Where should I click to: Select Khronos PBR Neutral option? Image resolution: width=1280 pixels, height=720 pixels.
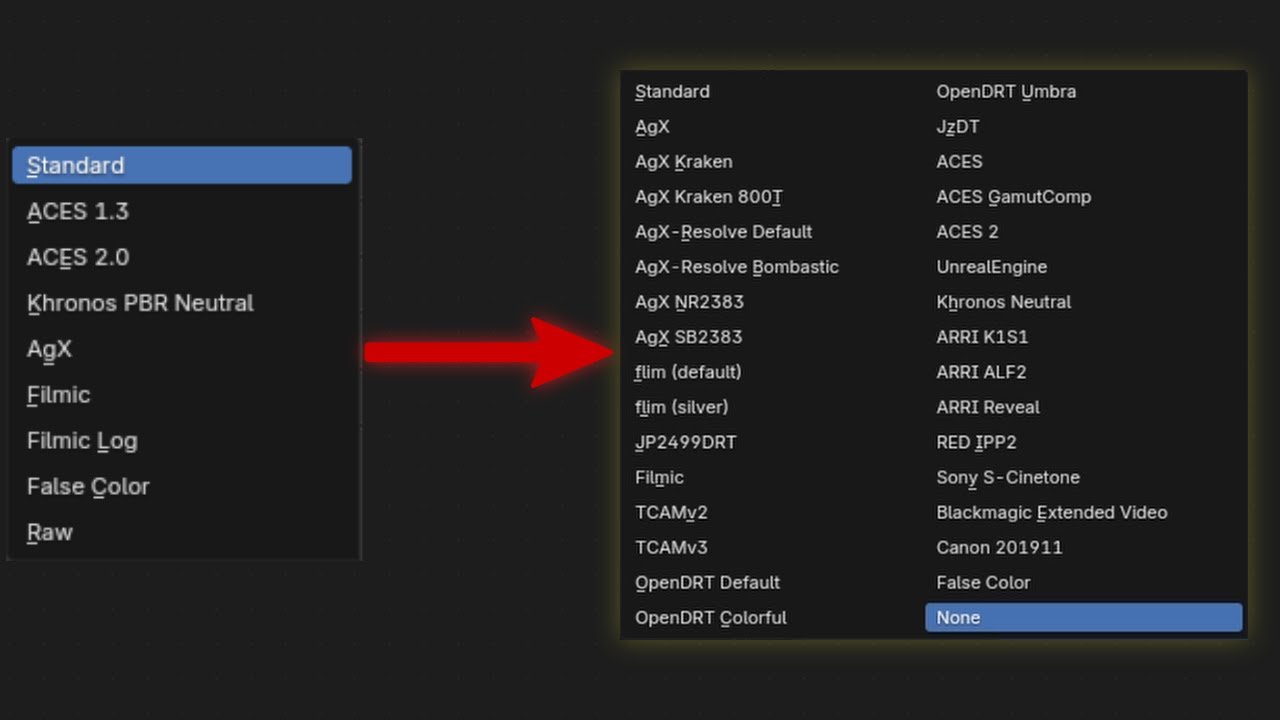[x=140, y=303]
